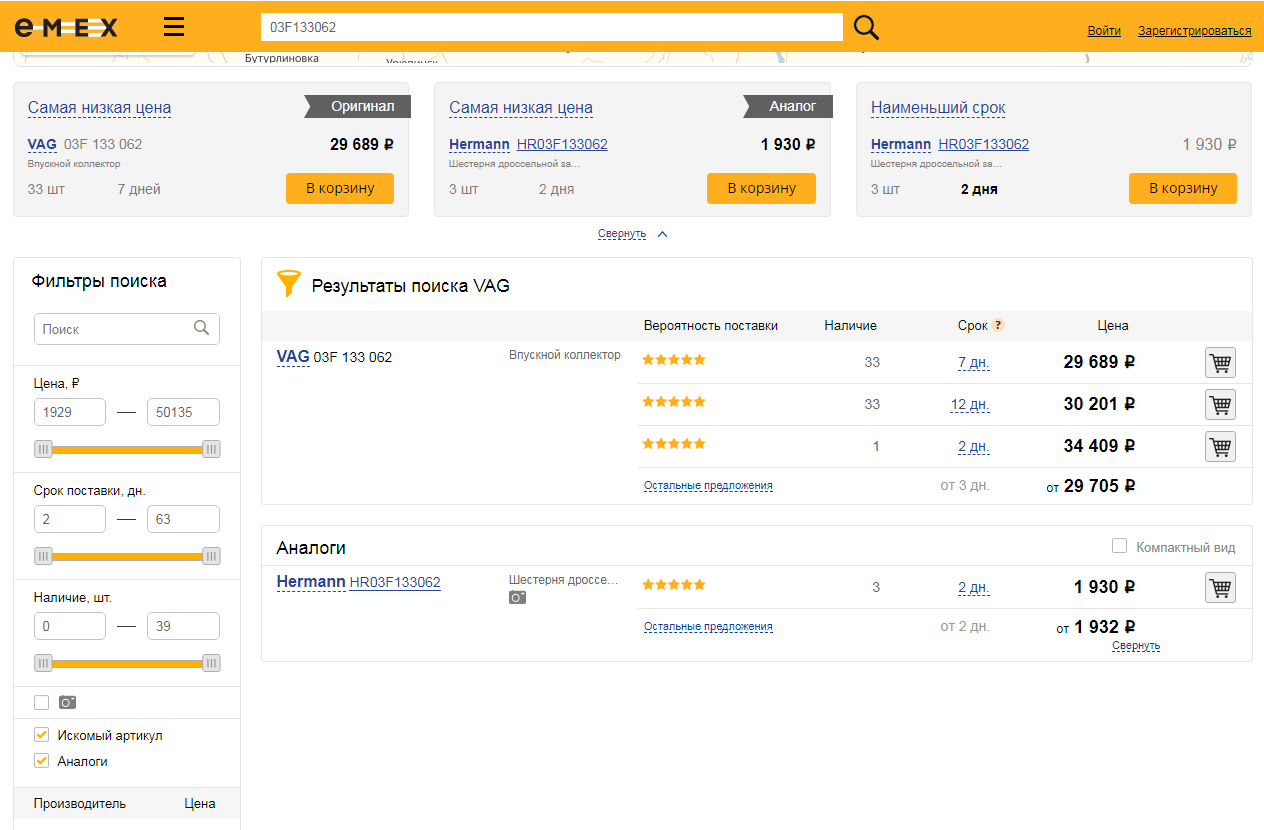Open the Наименьший срок card title
The width and height of the screenshot is (1264, 830).
(x=938, y=108)
